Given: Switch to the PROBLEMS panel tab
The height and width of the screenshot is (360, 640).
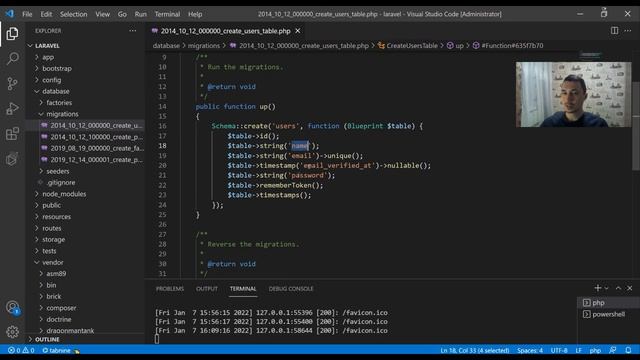Looking at the screenshot, I should pos(170,289).
